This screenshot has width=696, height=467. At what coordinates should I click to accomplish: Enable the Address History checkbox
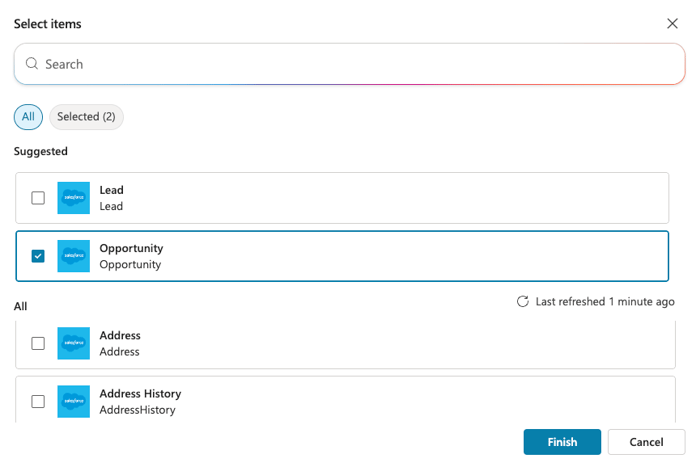pyautogui.click(x=38, y=401)
